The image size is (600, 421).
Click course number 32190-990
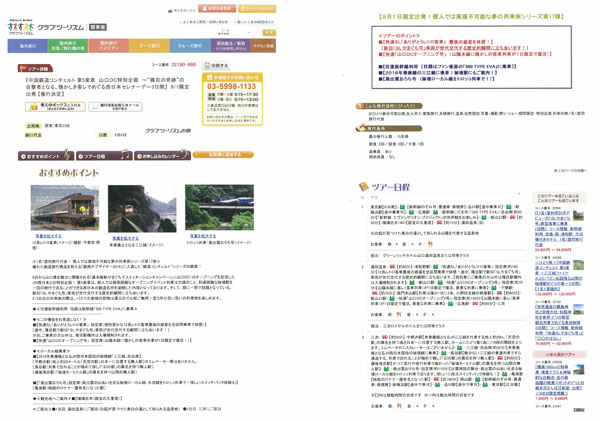tap(184, 65)
